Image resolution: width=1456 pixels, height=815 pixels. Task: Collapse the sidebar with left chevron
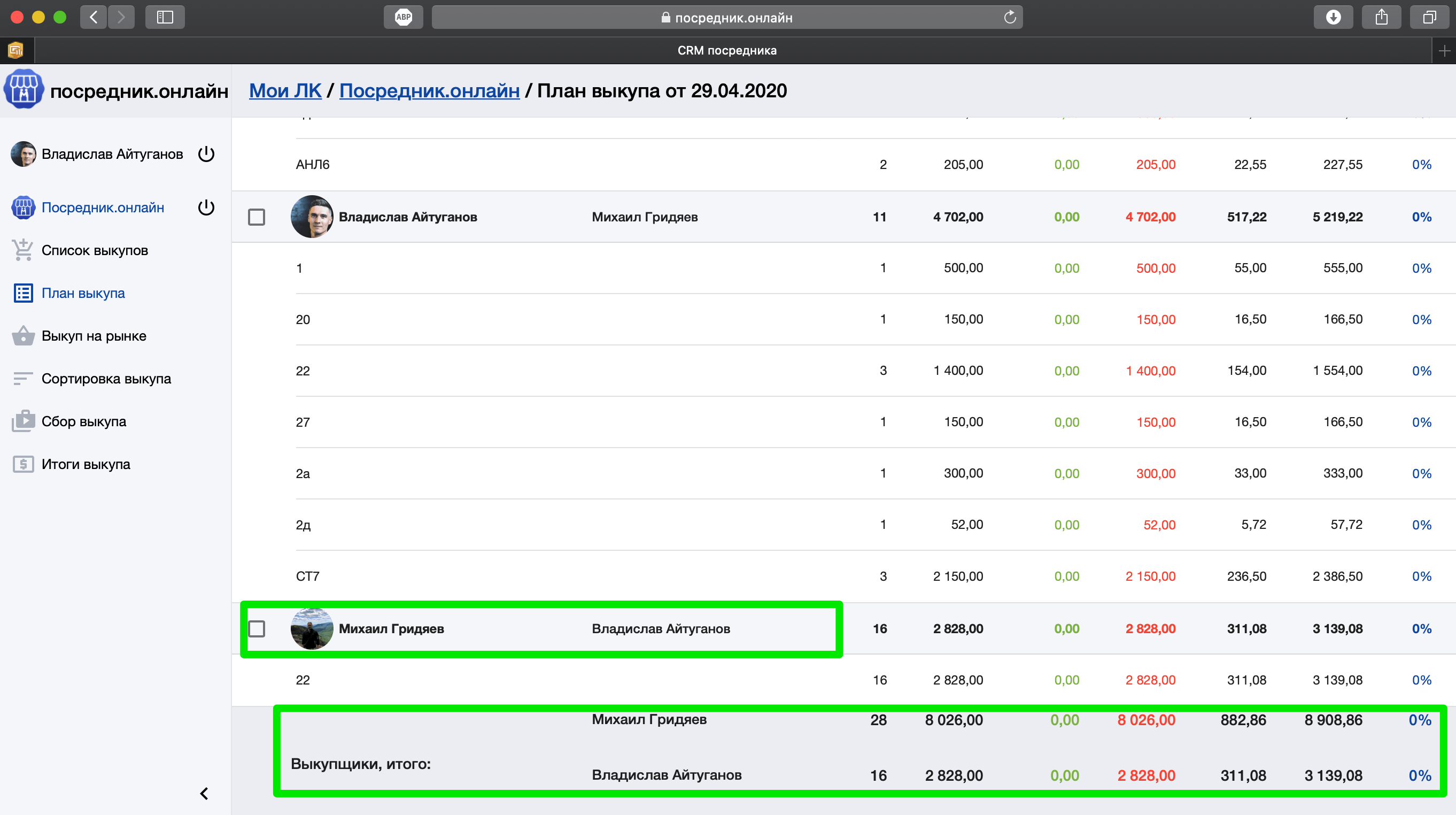coord(204,794)
